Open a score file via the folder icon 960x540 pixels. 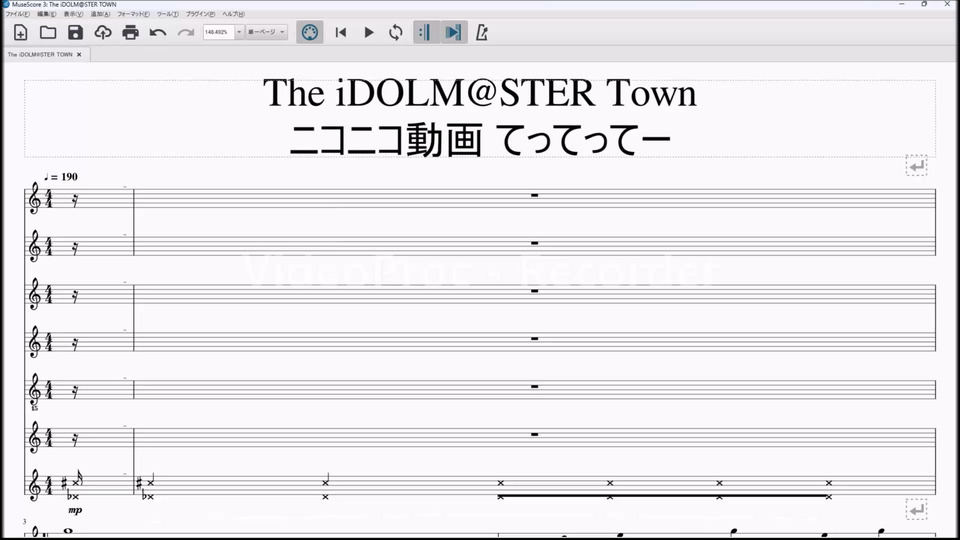pos(48,32)
